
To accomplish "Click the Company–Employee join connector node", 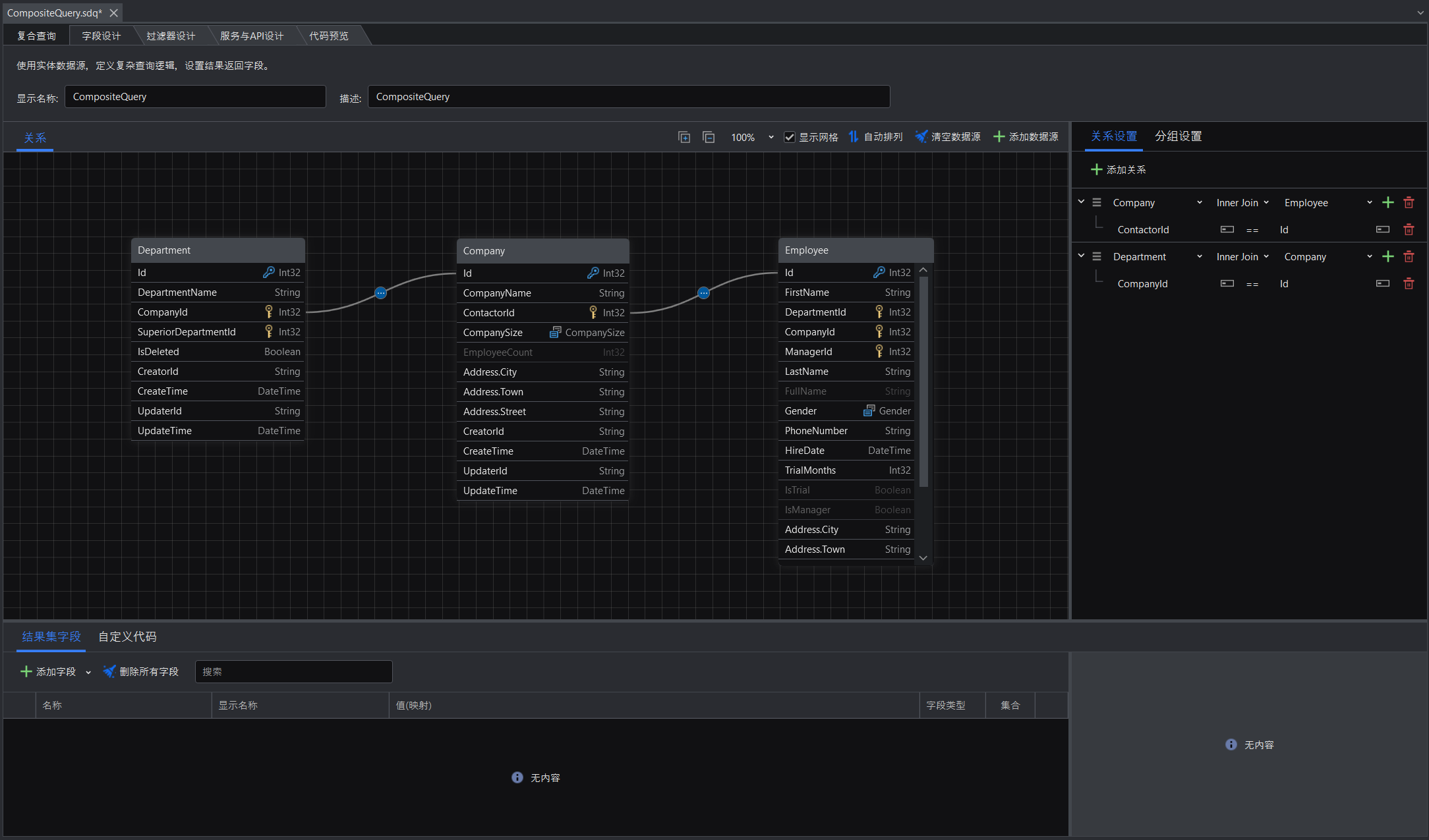I will (704, 293).
